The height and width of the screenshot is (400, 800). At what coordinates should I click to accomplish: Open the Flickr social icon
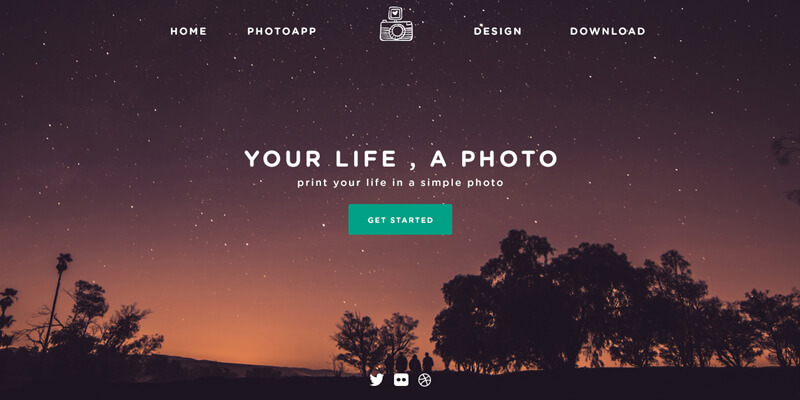coord(401,380)
